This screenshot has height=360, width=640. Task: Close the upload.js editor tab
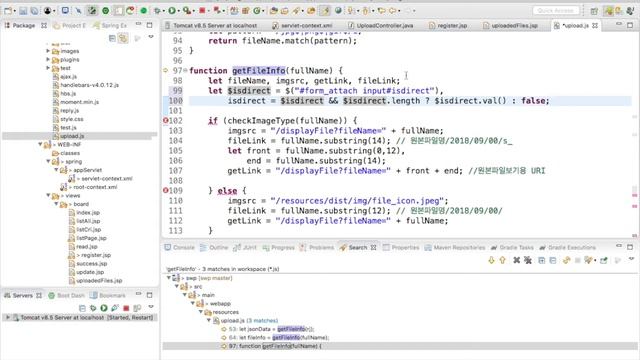[595, 25]
